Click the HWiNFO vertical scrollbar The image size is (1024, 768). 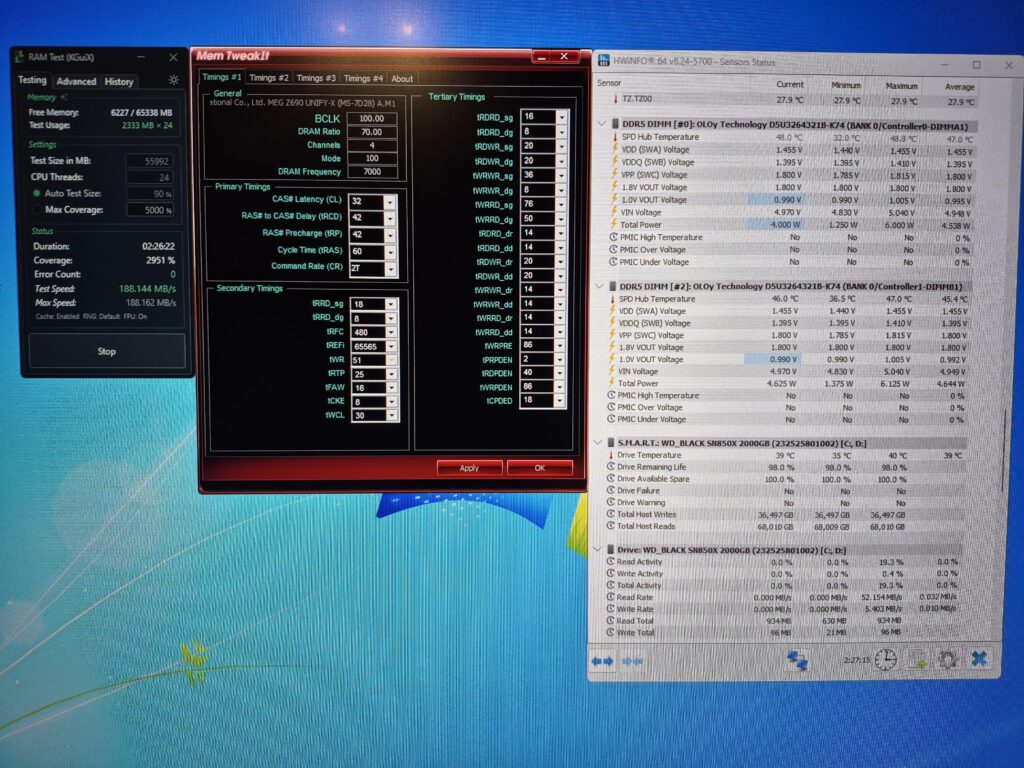[x=1003, y=451]
